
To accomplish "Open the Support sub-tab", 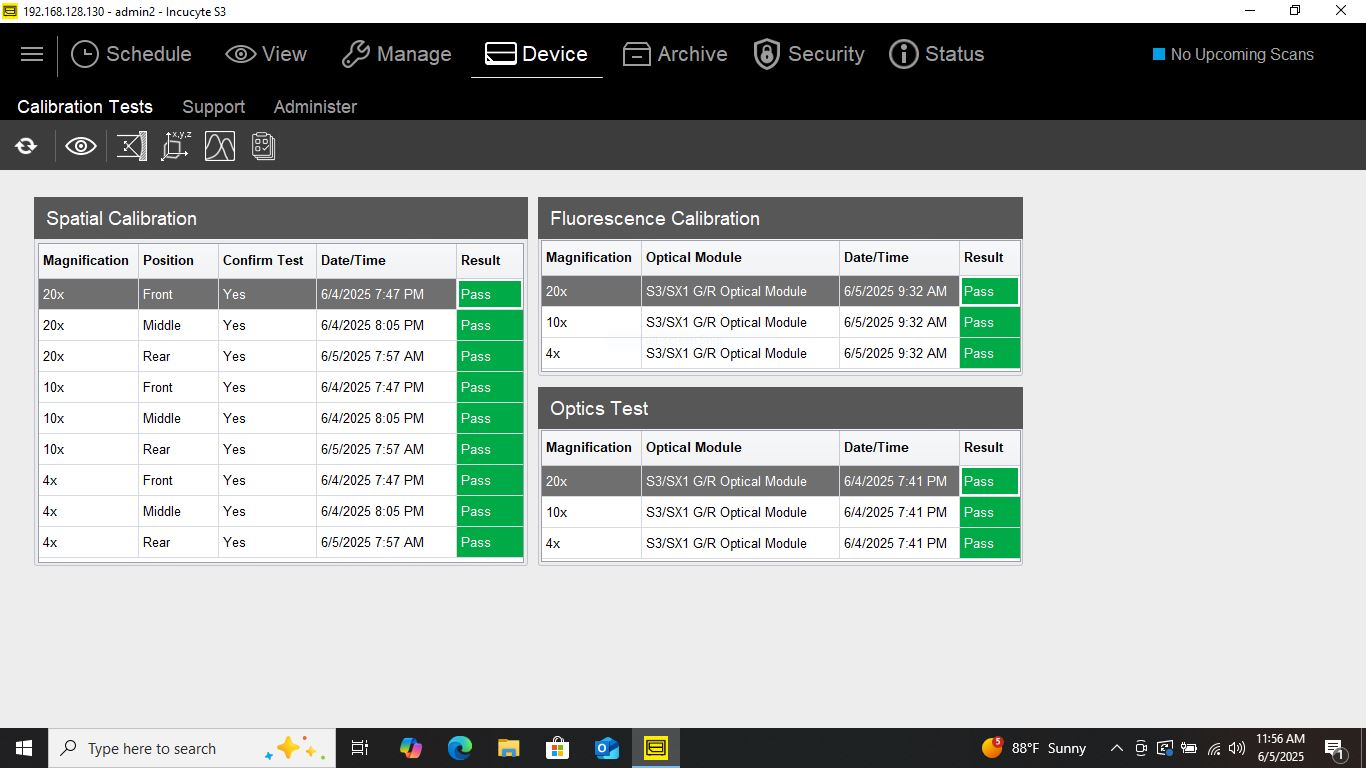I will [213, 106].
